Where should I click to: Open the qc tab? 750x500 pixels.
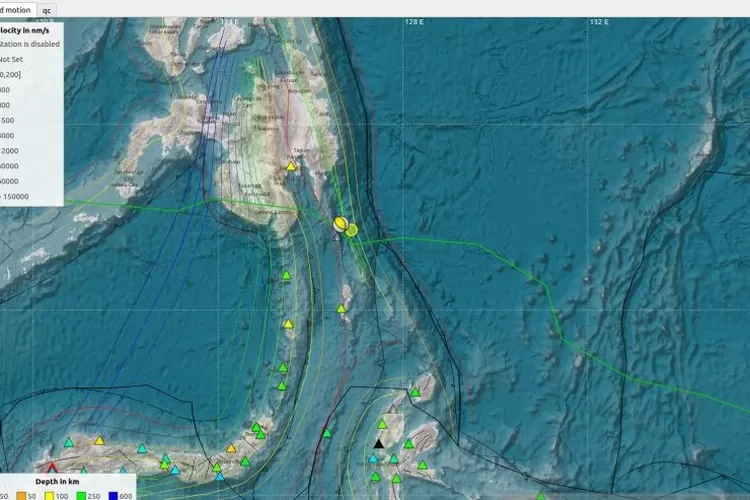tap(46, 11)
